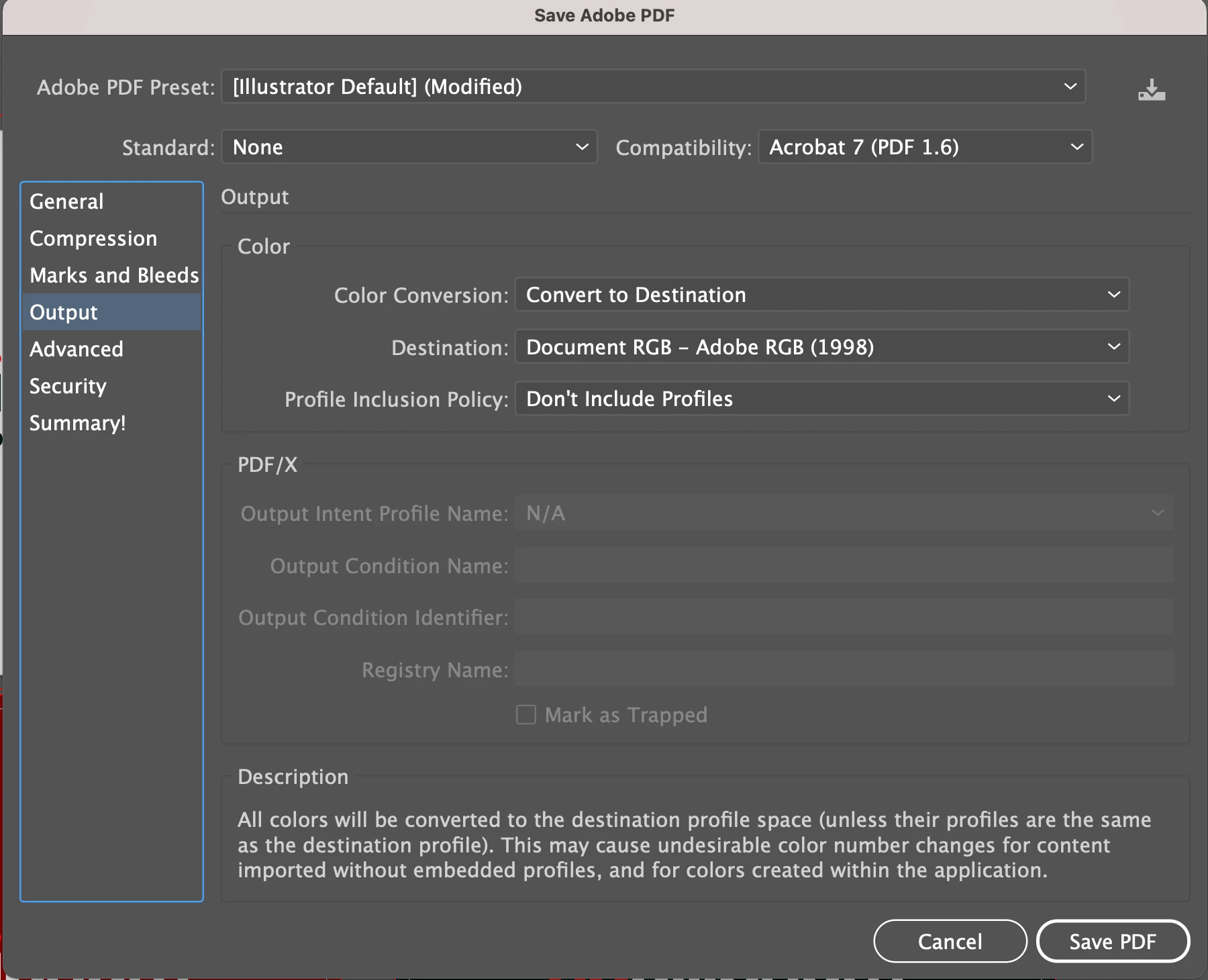This screenshot has width=1208, height=980.
Task: Switch to the Compression category
Action: [111, 238]
